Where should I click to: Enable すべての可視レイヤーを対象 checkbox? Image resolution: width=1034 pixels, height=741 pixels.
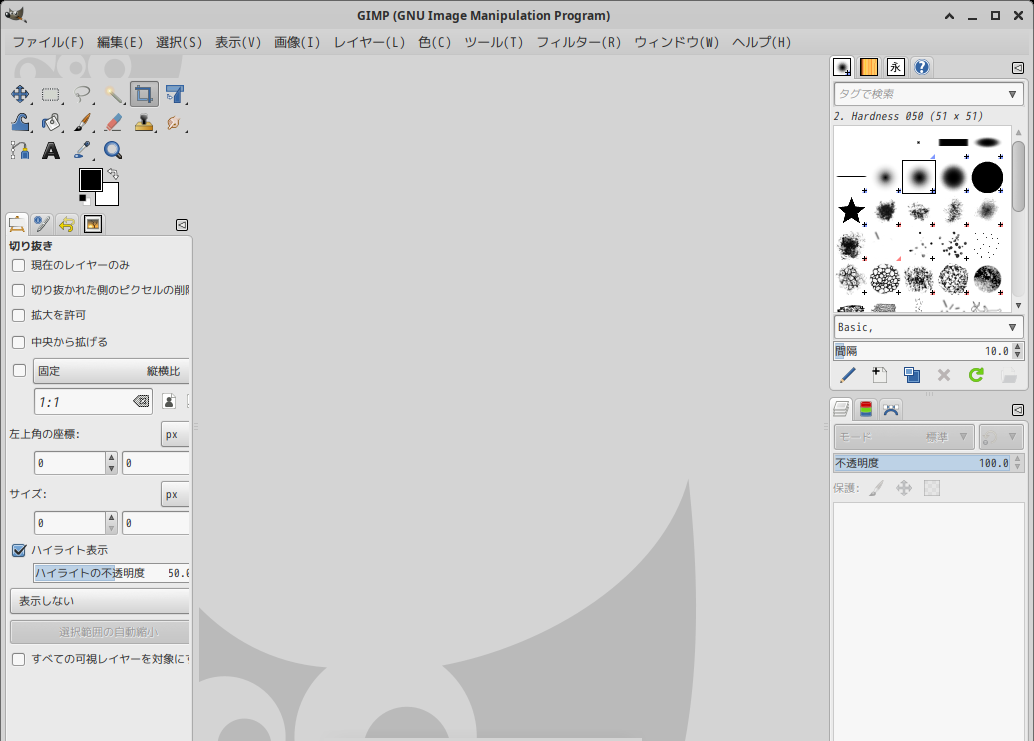[x=18, y=659]
